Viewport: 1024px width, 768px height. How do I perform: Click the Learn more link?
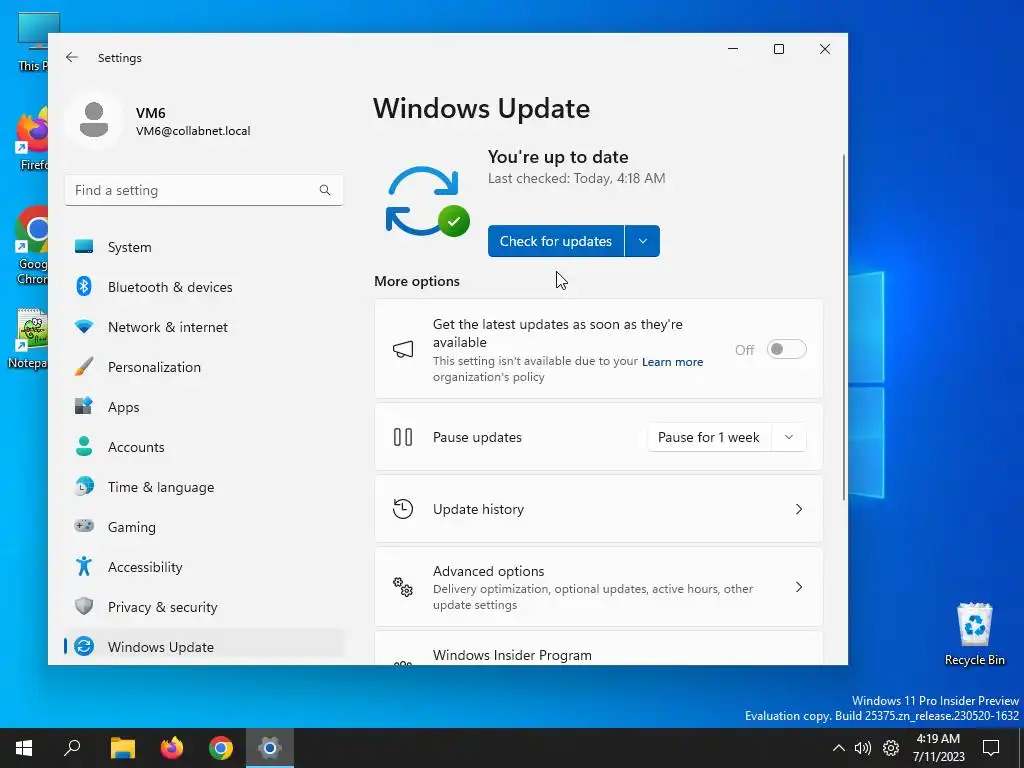click(672, 362)
